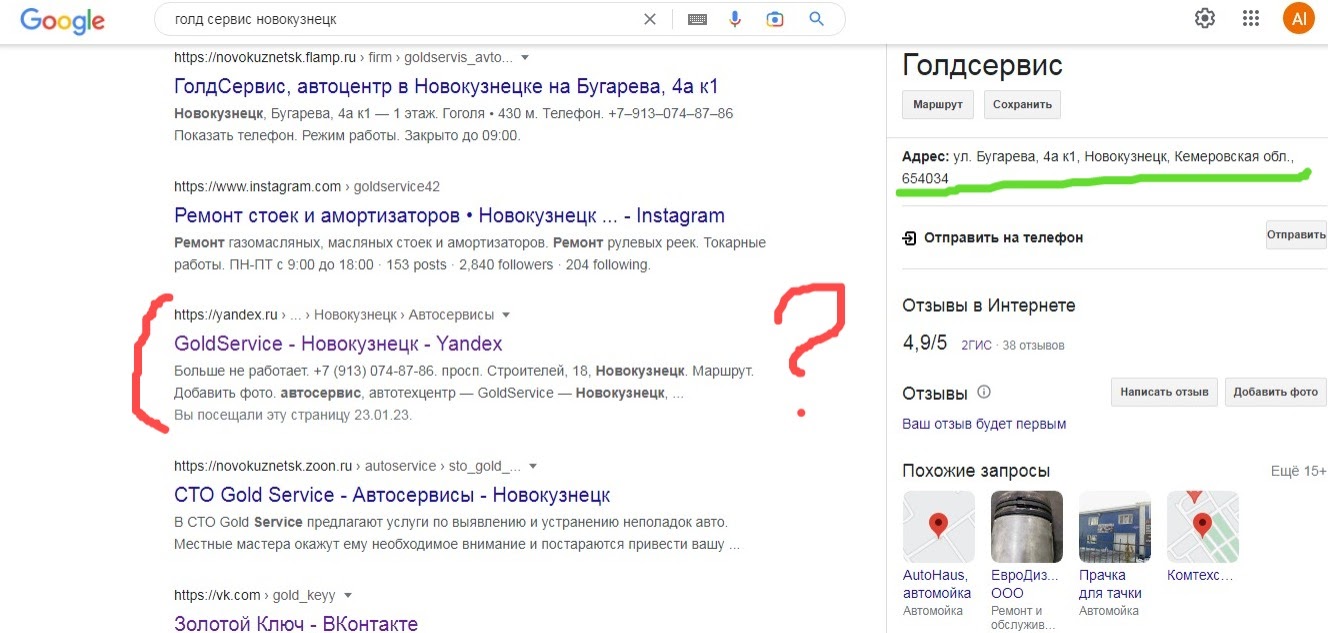Click Добавить фото button
The image size is (1328, 633).
[x=1276, y=392]
